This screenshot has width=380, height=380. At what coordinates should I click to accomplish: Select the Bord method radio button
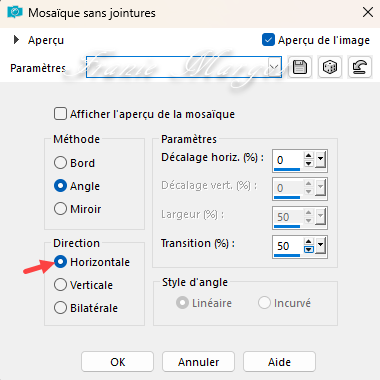60,163
